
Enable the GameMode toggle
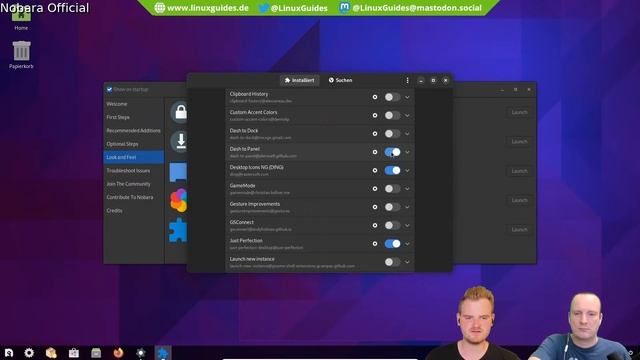coord(392,189)
